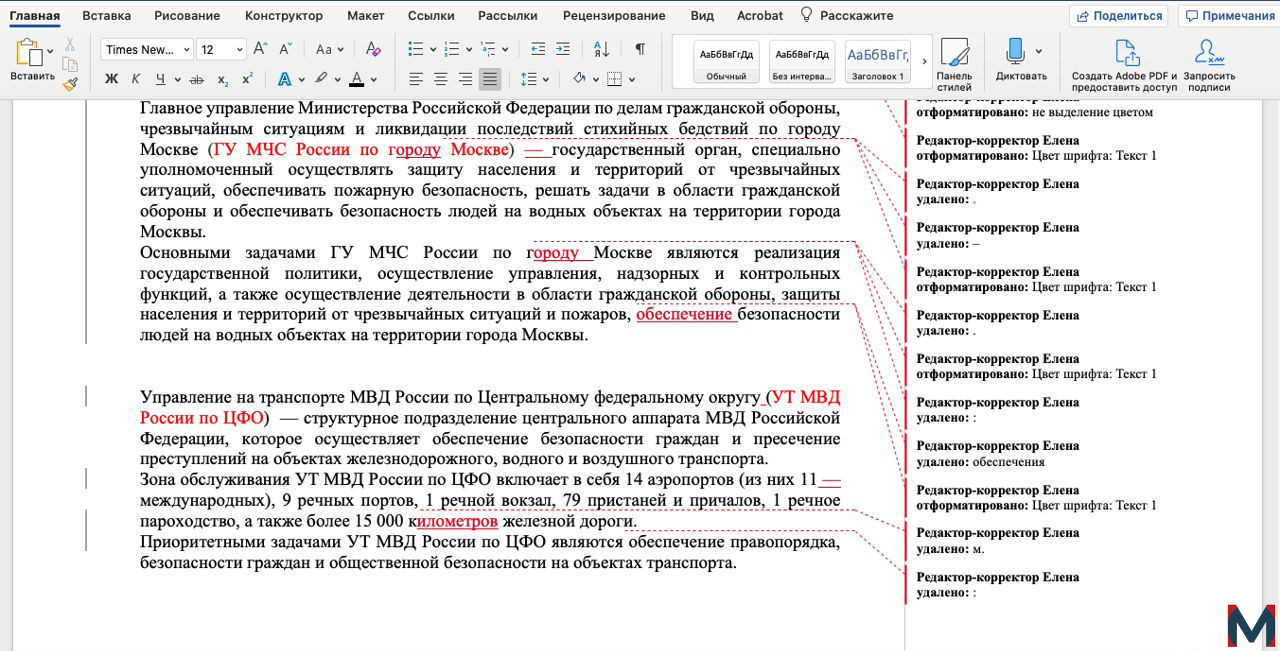The width and height of the screenshot is (1280, 651).
Task: Toggle justified text alignment
Action: point(490,80)
